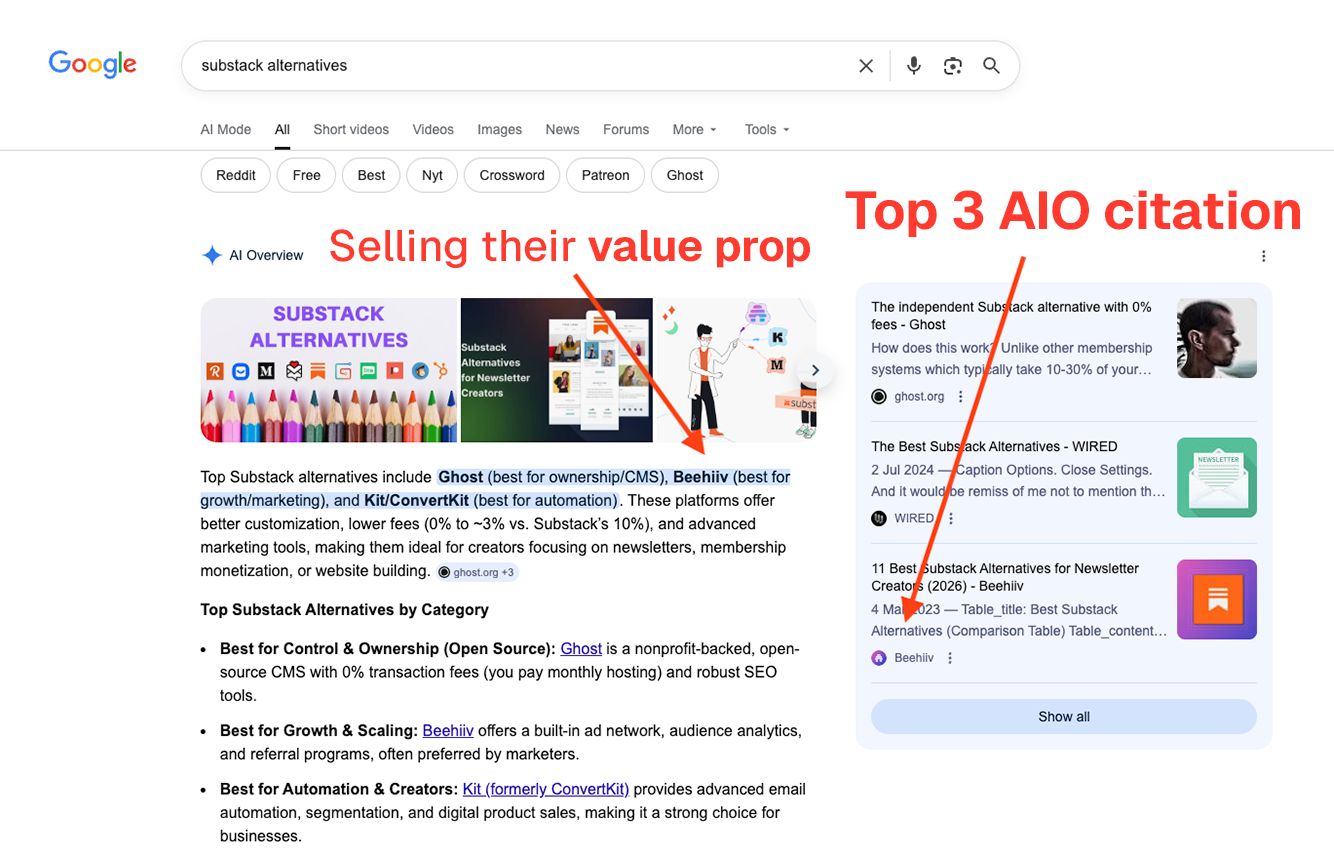Click the 'Top Substack Alternatives by Category' heading
This screenshot has height=857, width=1334.
tap(344, 610)
